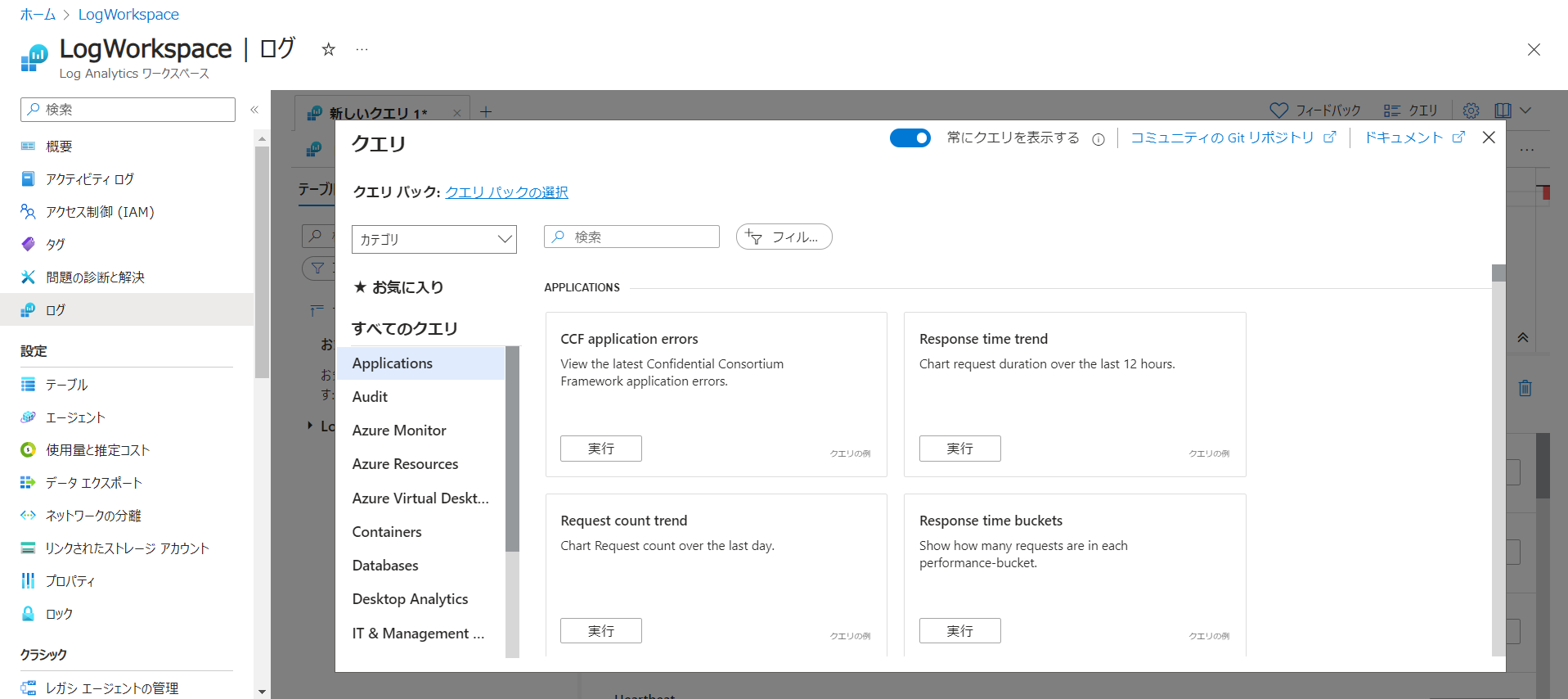Click the category list scrollbar
This screenshot has height=699, width=1568.
(x=512, y=449)
